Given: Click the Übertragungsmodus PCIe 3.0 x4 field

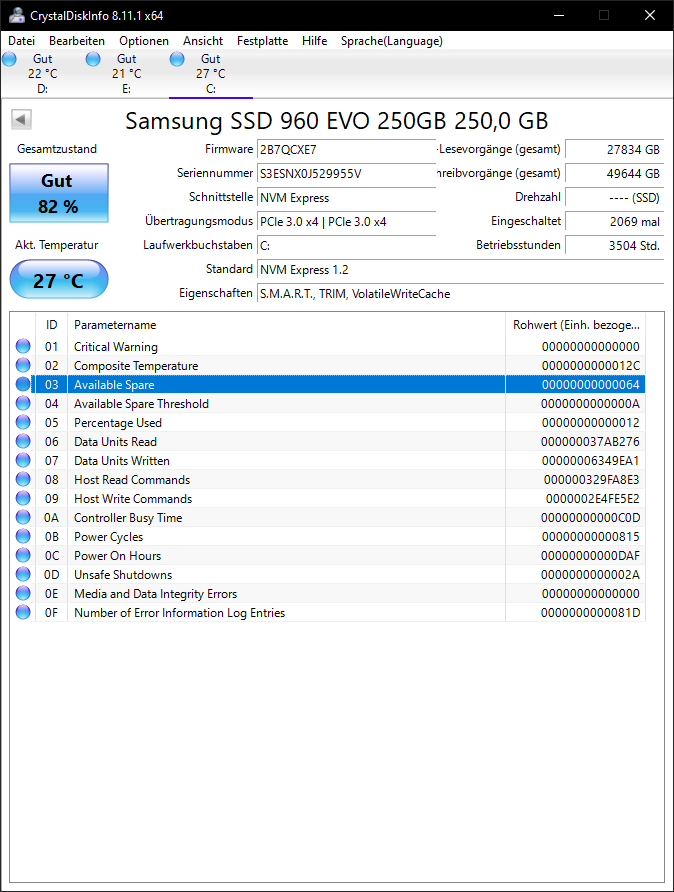Looking at the screenshot, I should [x=346, y=221].
